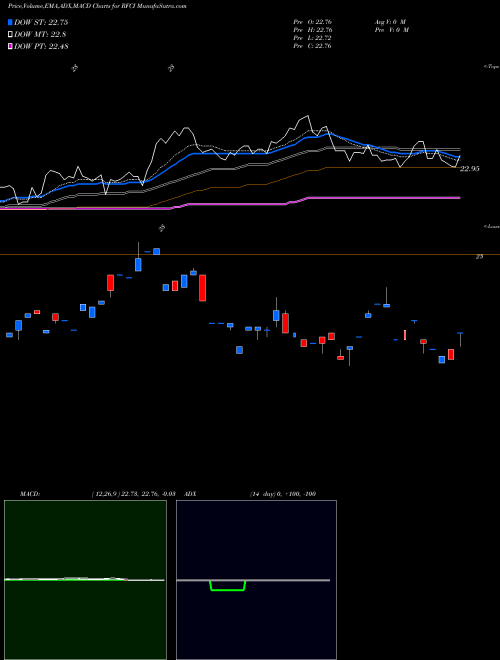Click the ADX '(14 day) 0, +100, -100' text
Screen dimensions: 500x660
283,494
